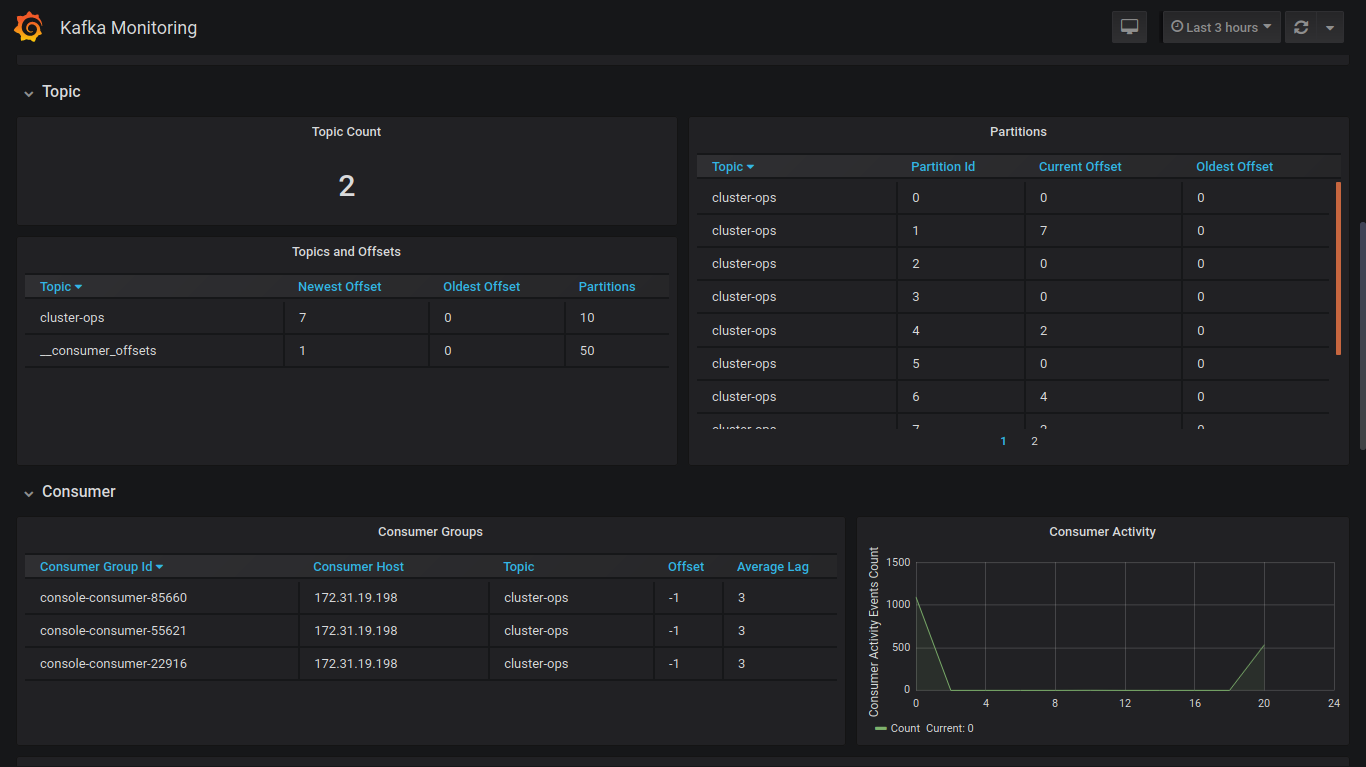The width and height of the screenshot is (1366, 767).
Task: Click the refresh dashboard icon
Action: [1300, 27]
